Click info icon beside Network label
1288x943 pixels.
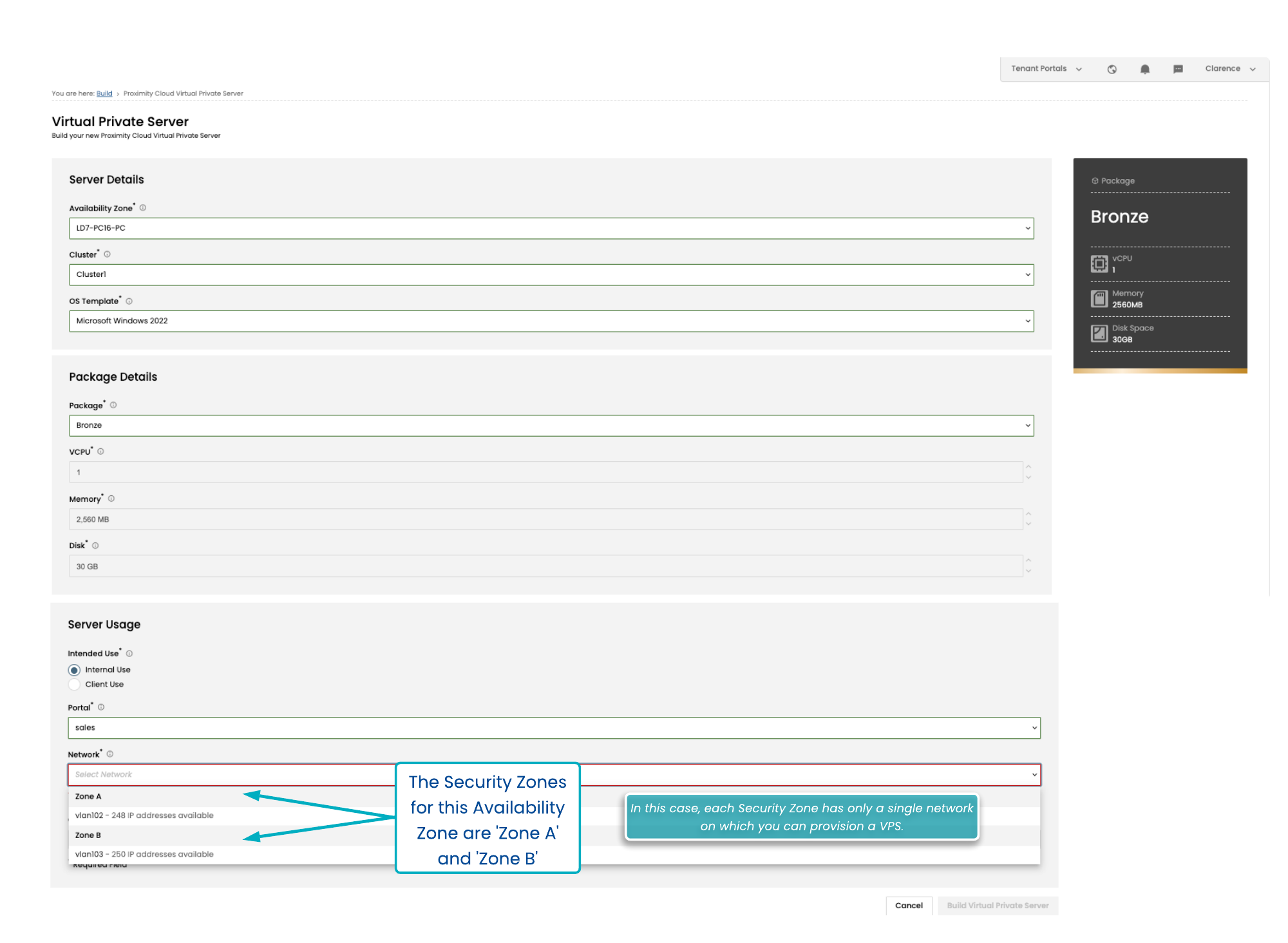tap(110, 754)
